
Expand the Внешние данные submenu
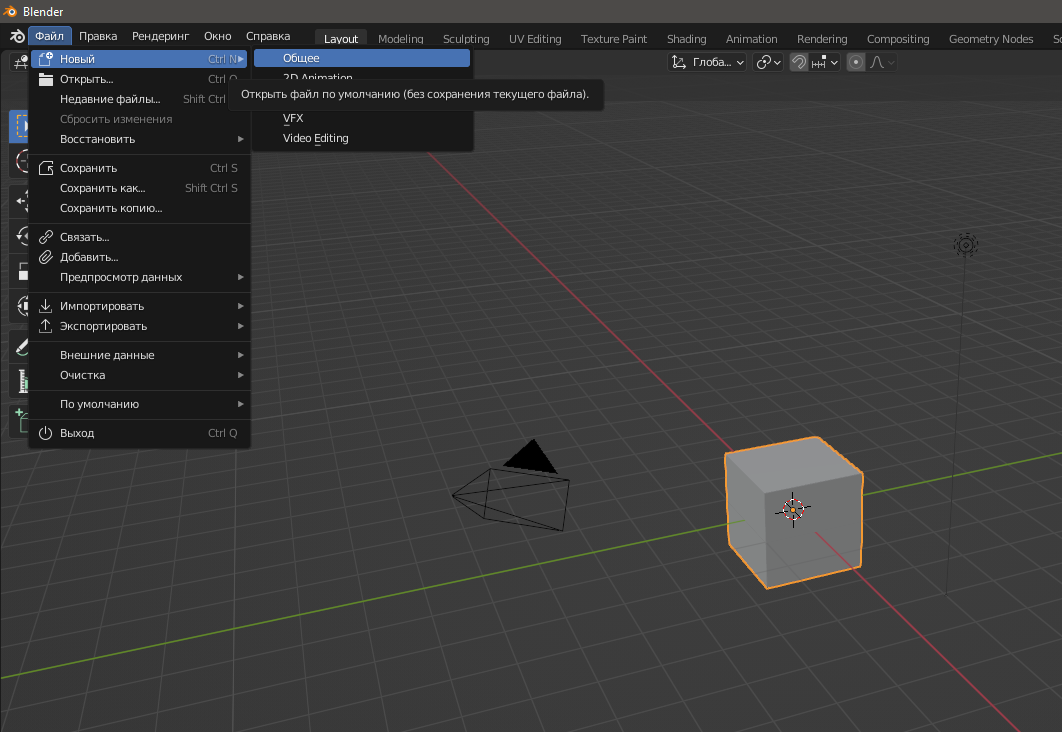point(140,355)
